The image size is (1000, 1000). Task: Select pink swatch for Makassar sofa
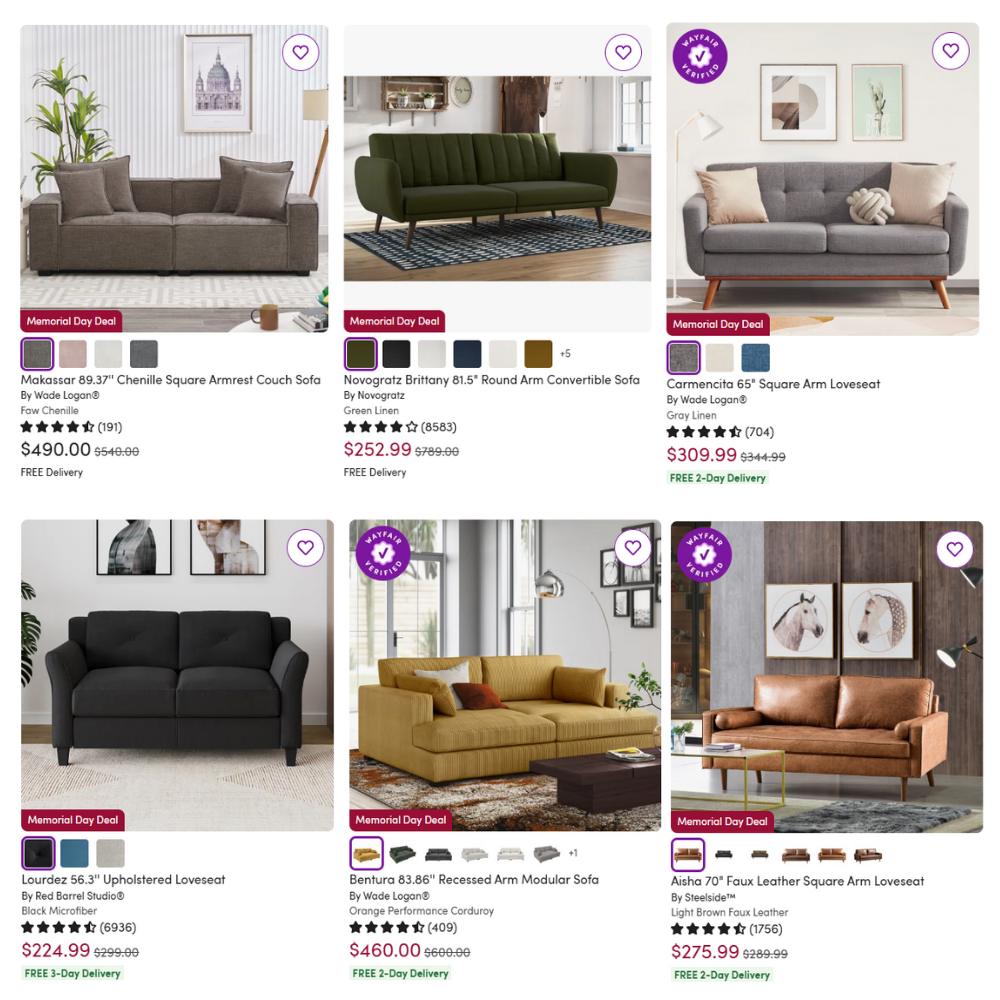[73, 354]
